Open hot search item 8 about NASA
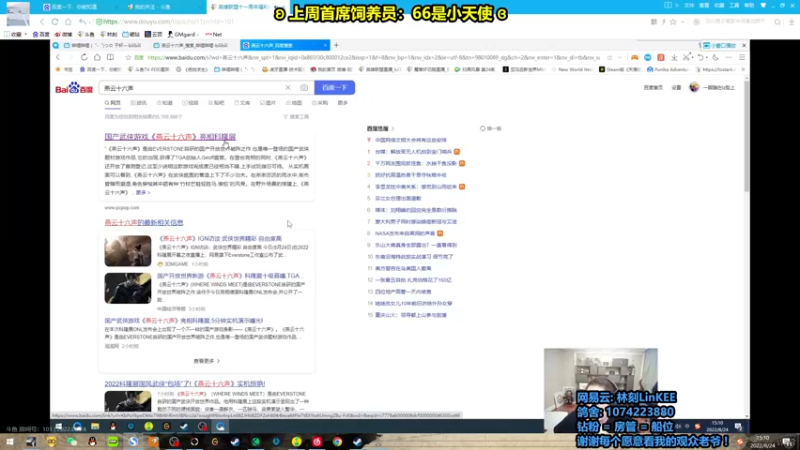Viewport: 800px width, 450px height. click(x=405, y=233)
